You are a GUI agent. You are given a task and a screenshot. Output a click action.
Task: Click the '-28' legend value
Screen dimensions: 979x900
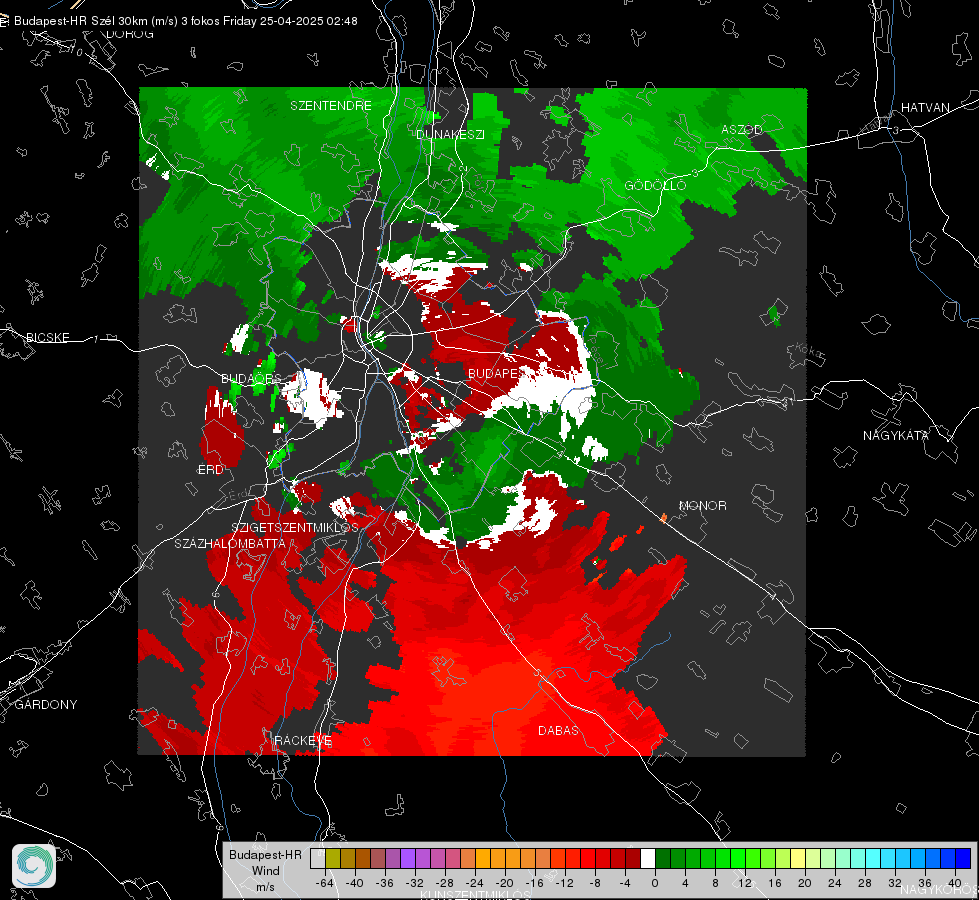445,883
